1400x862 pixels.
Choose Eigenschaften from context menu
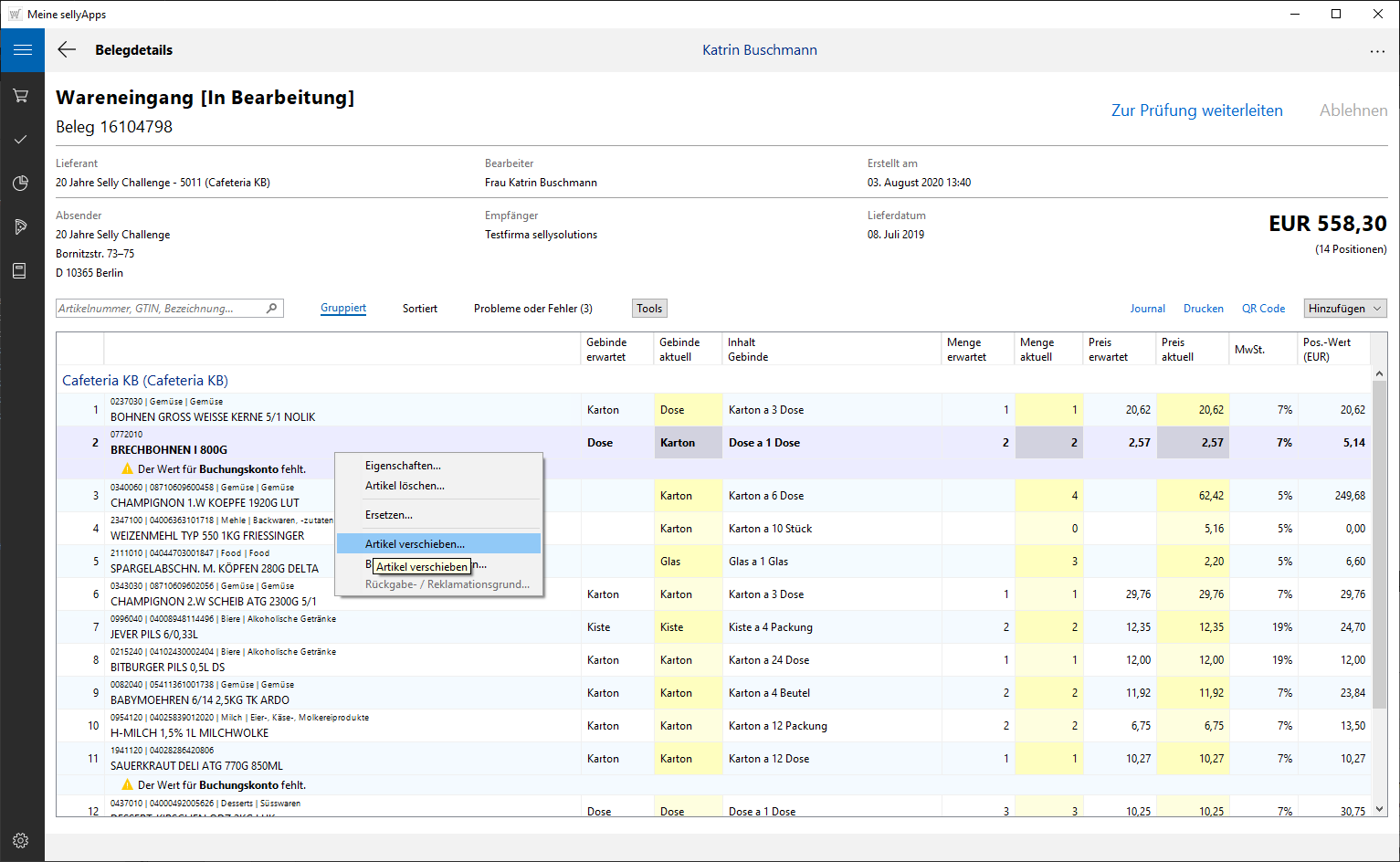click(x=403, y=466)
